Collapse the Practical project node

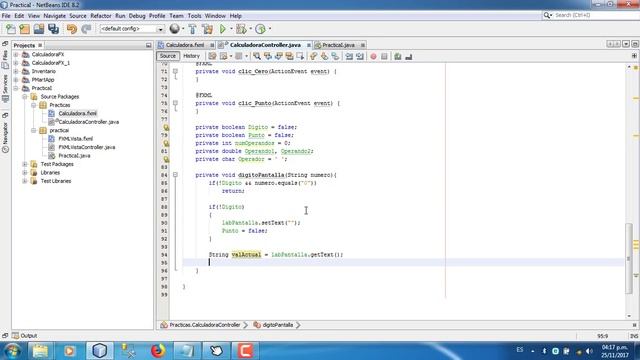pos(16,88)
